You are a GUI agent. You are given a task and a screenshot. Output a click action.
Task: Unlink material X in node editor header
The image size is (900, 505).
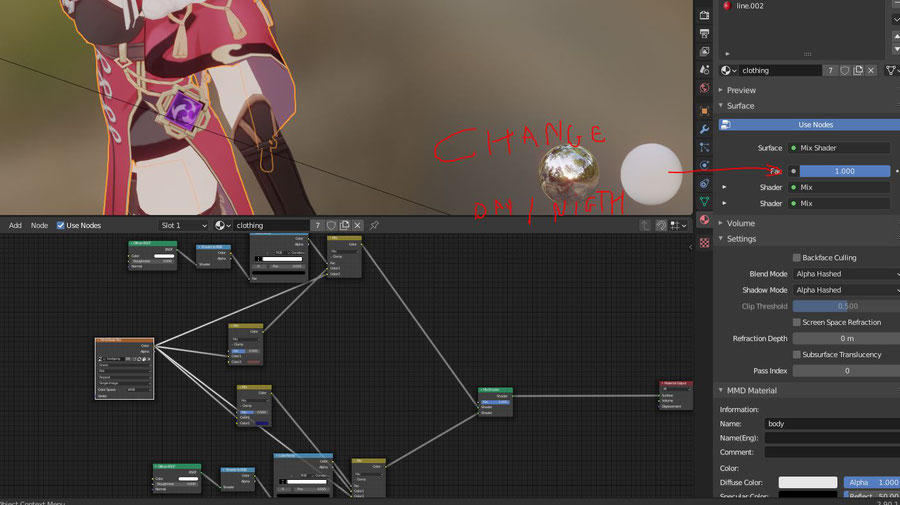[358, 226]
